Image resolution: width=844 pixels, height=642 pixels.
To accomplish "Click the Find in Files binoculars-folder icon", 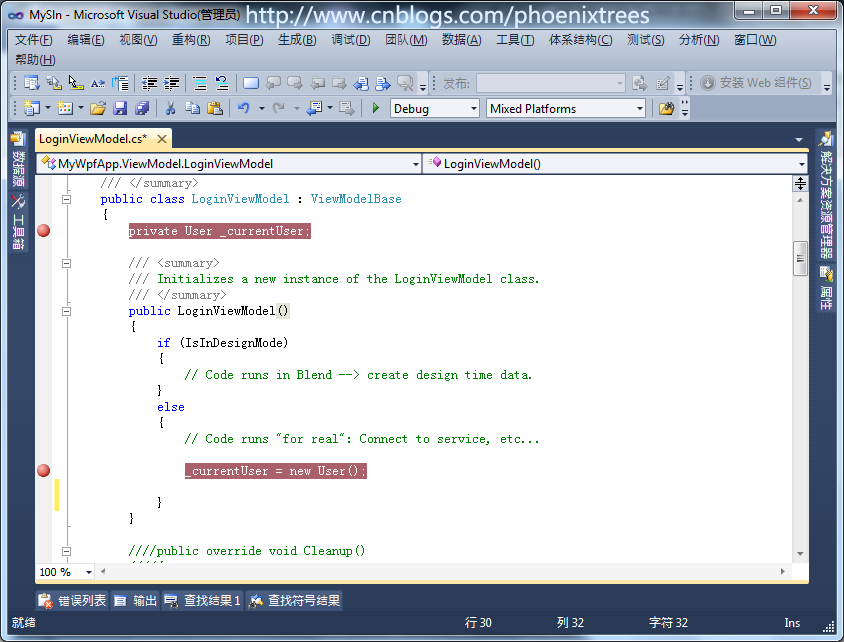I will [x=666, y=109].
